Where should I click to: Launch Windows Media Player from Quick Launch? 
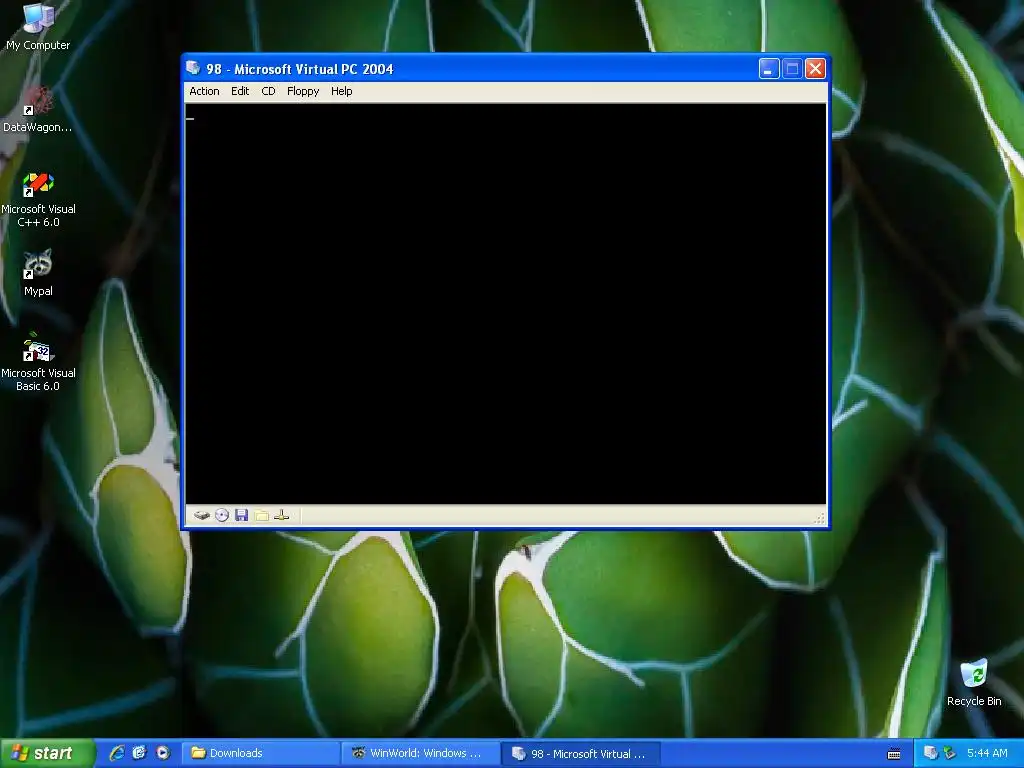click(x=162, y=753)
